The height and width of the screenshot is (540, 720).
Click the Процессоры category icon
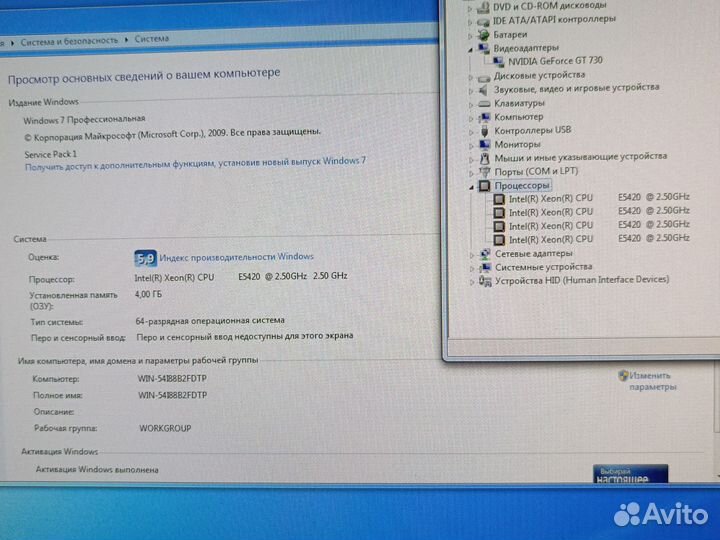[x=484, y=186]
